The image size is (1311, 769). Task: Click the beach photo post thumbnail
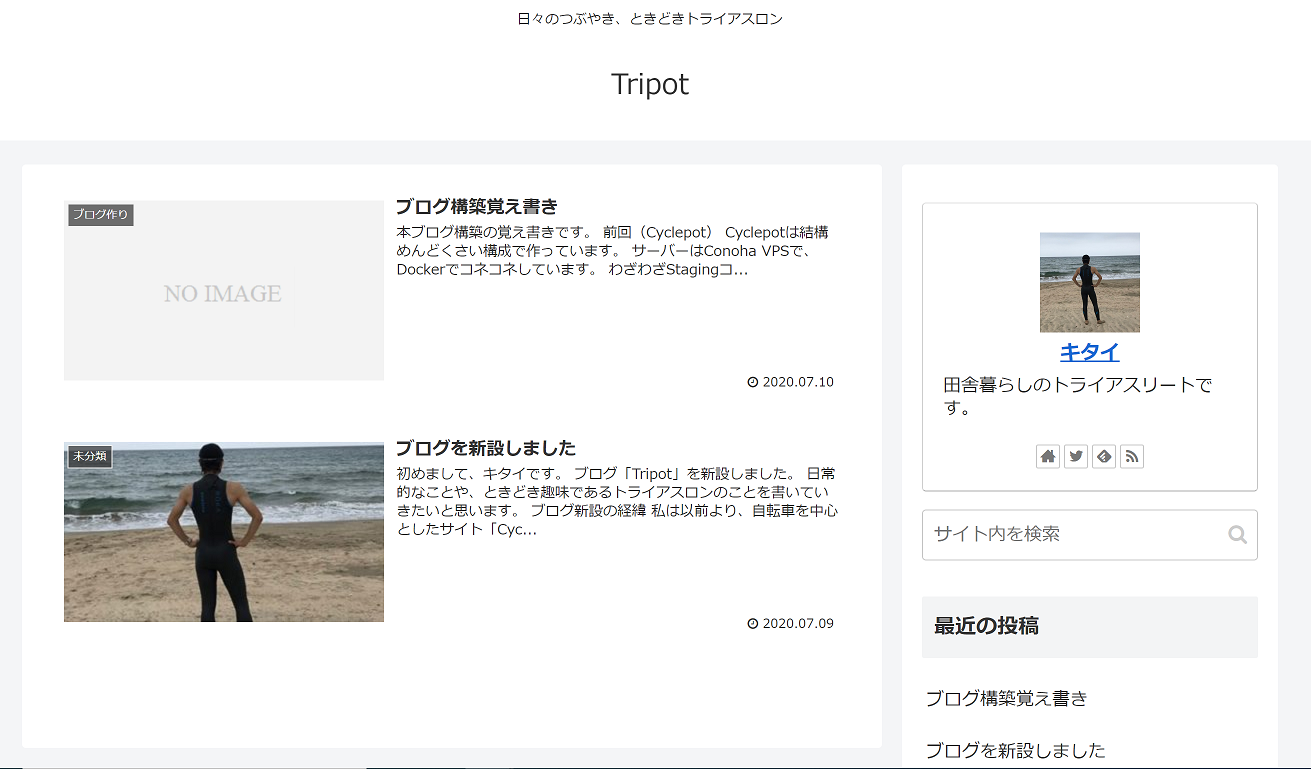click(224, 532)
